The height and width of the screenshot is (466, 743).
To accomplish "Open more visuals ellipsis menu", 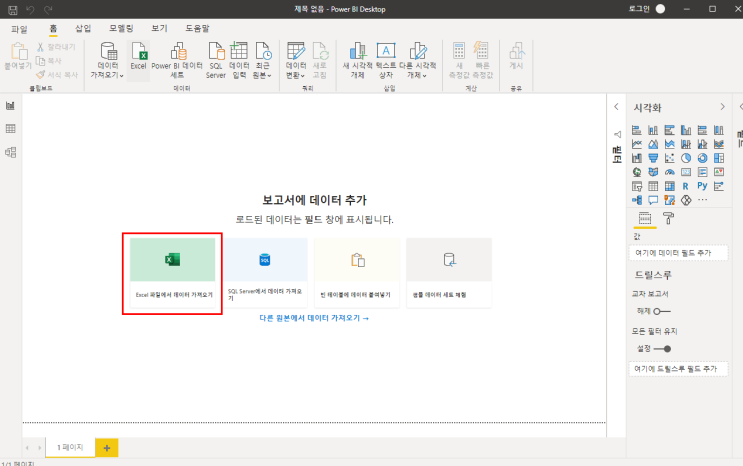I will [x=702, y=200].
